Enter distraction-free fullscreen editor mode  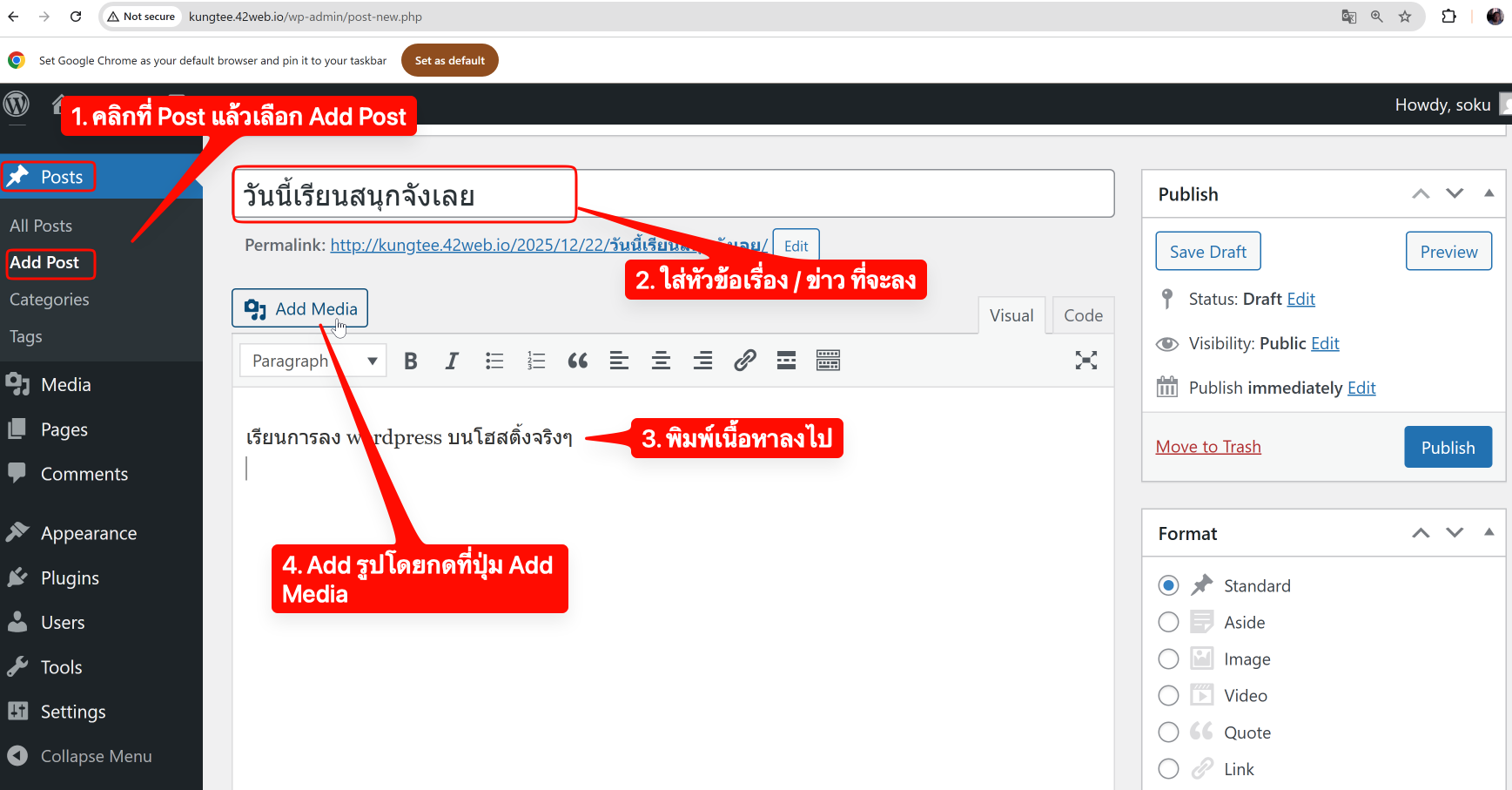pos(1085,361)
